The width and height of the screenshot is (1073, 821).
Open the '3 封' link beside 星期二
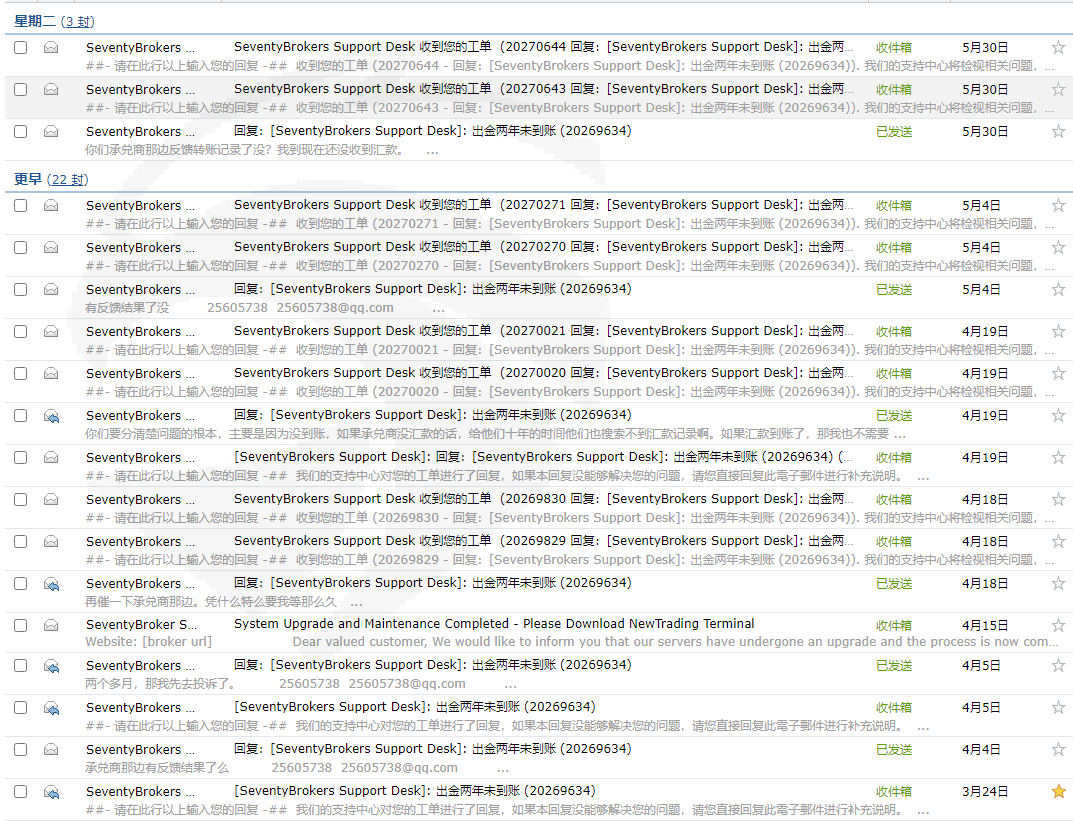coord(77,22)
